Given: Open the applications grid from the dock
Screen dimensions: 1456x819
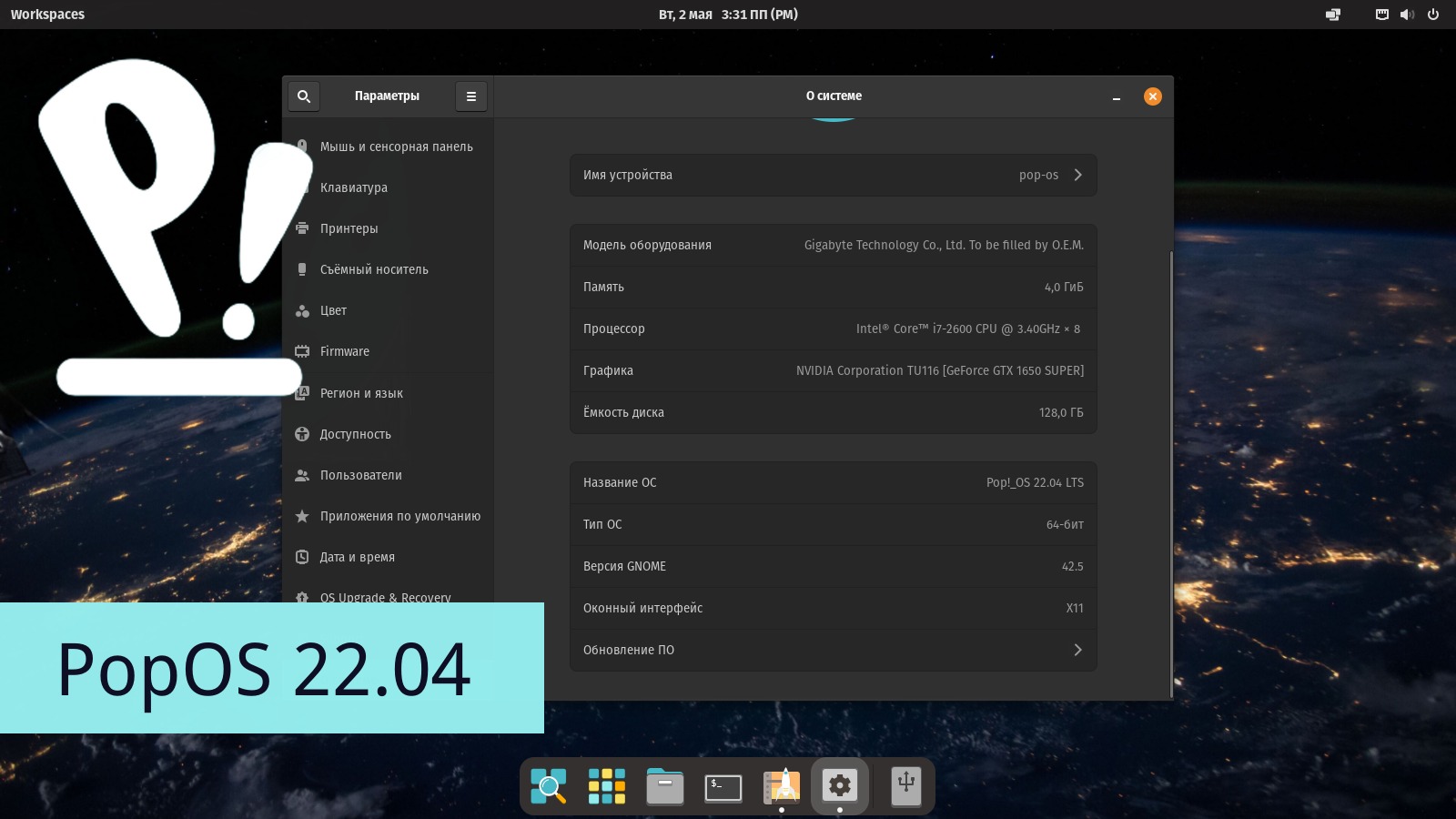Looking at the screenshot, I should 606,785.
